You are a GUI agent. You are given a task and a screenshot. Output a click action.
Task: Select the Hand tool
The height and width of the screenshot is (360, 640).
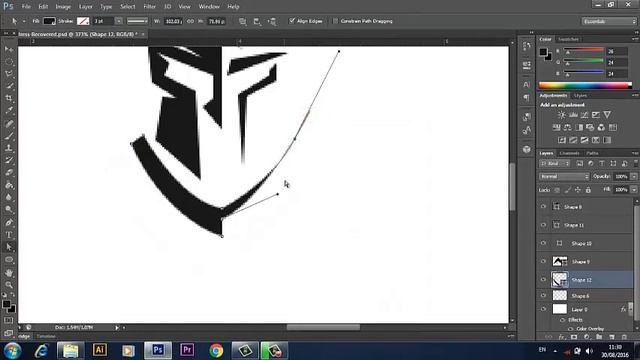pyautogui.click(x=9, y=273)
